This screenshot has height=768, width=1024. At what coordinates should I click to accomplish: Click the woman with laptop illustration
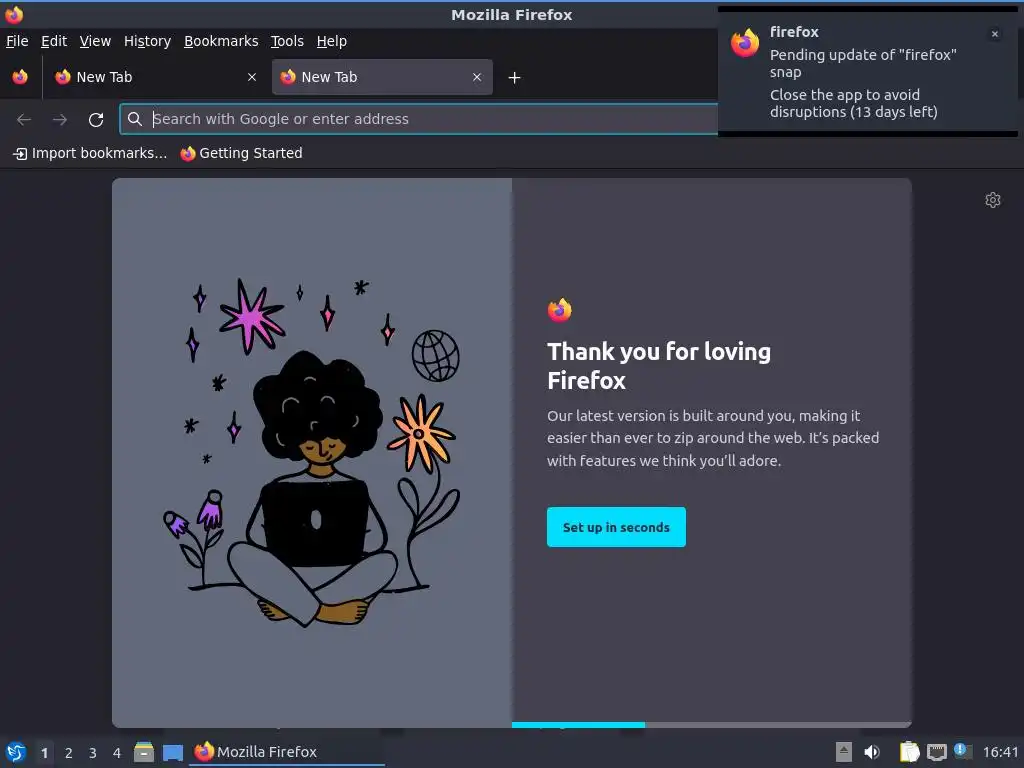(x=312, y=451)
